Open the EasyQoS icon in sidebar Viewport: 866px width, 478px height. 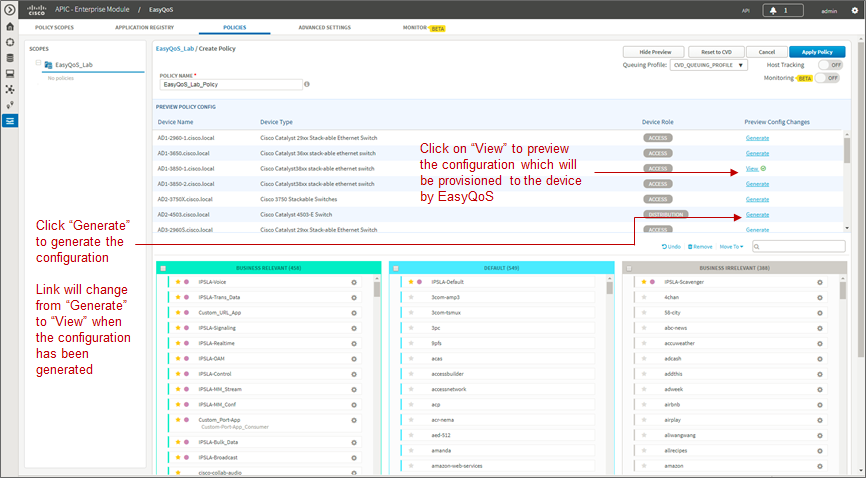tap(9, 121)
